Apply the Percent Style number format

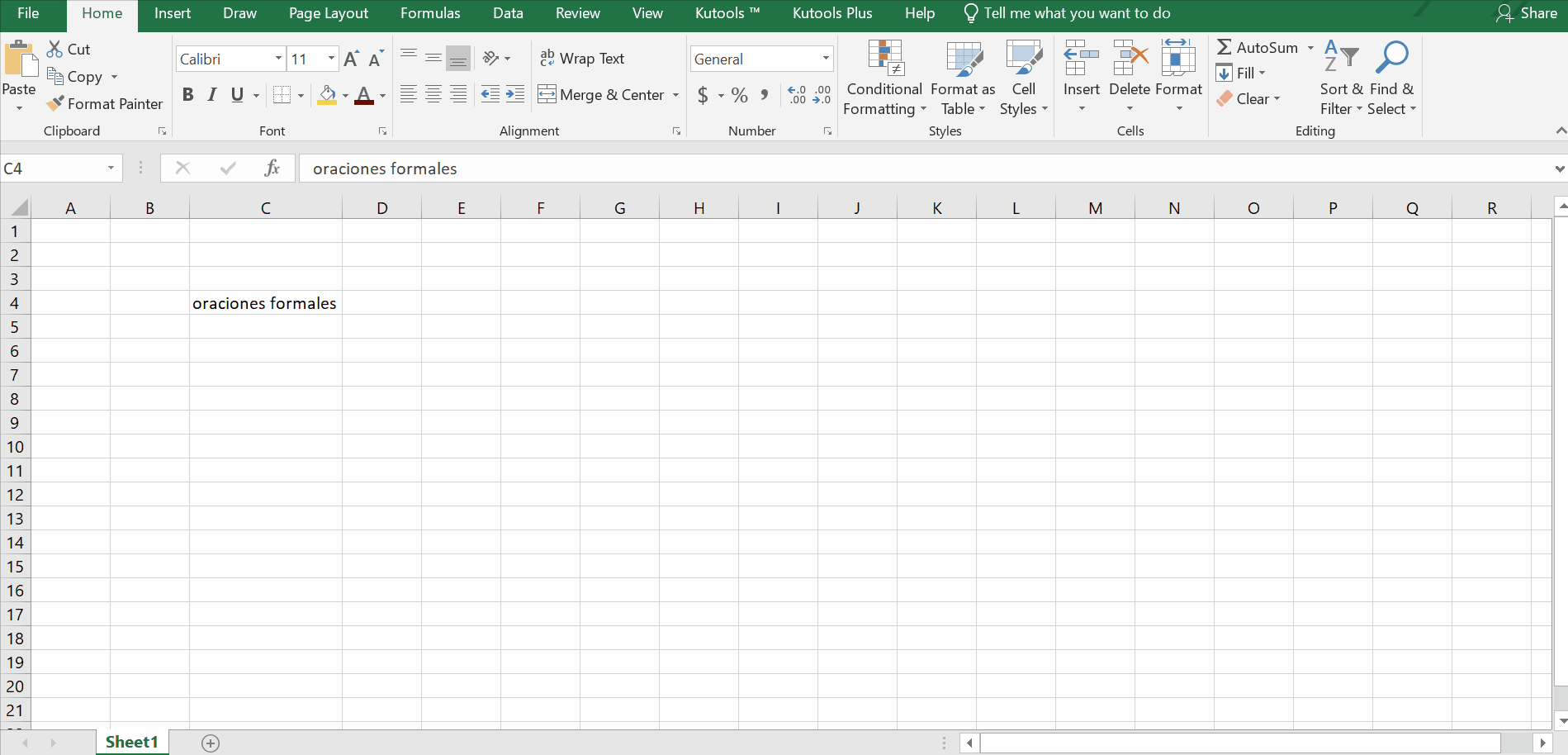click(739, 95)
